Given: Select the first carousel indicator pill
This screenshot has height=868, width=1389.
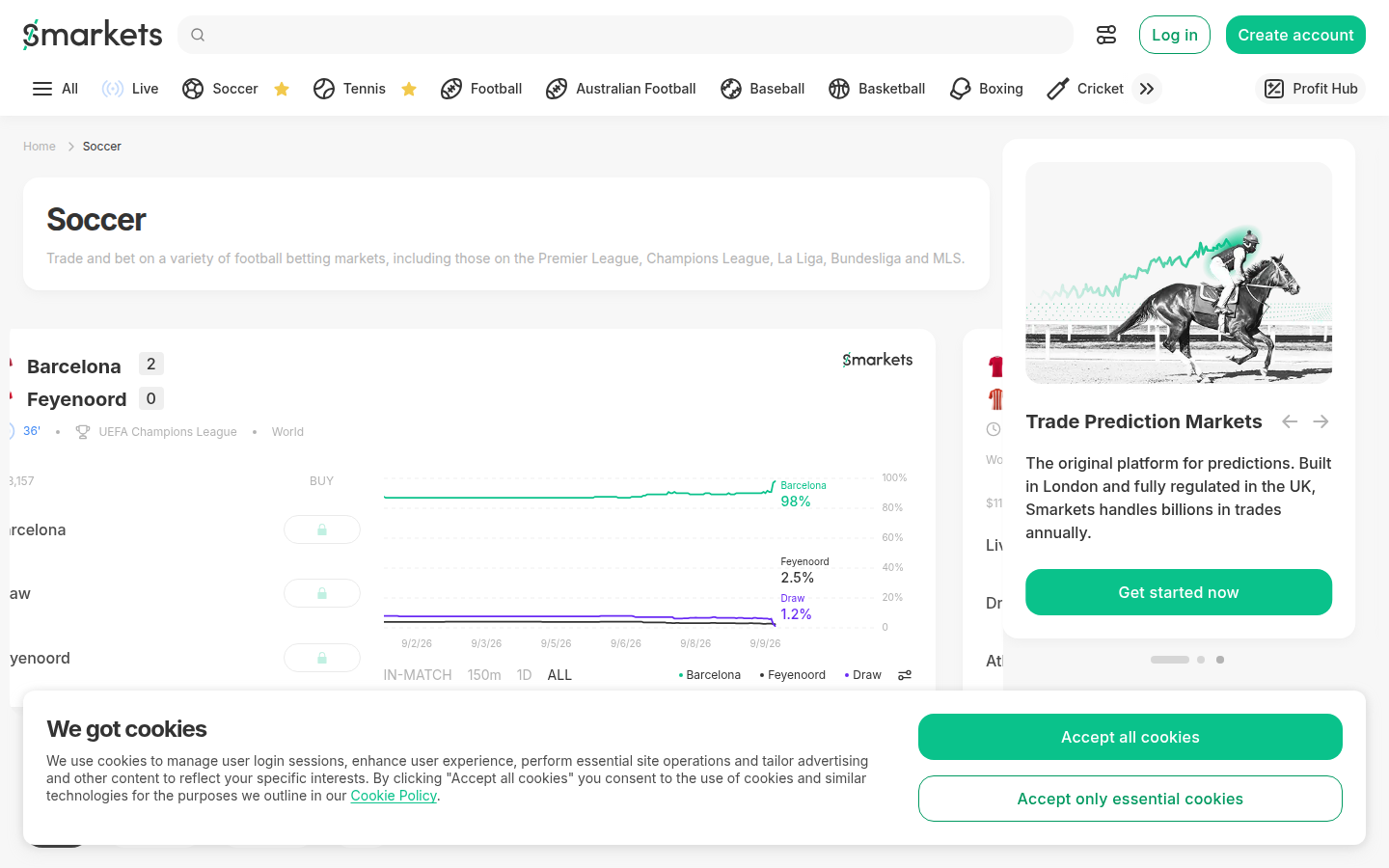Looking at the screenshot, I should pyautogui.click(x=1170, y=660).
